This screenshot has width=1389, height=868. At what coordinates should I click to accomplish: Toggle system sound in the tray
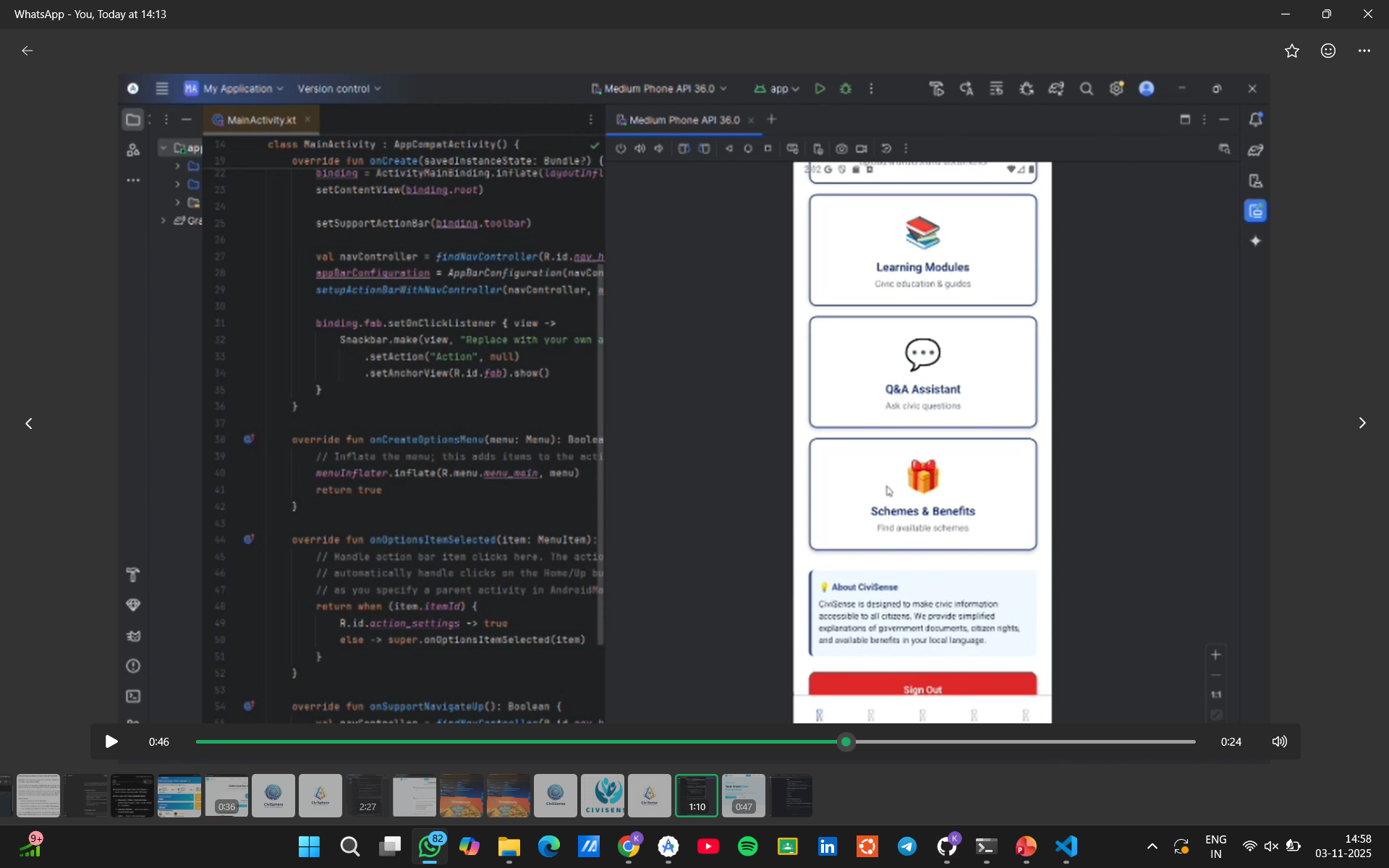(x=1271, y=846)
